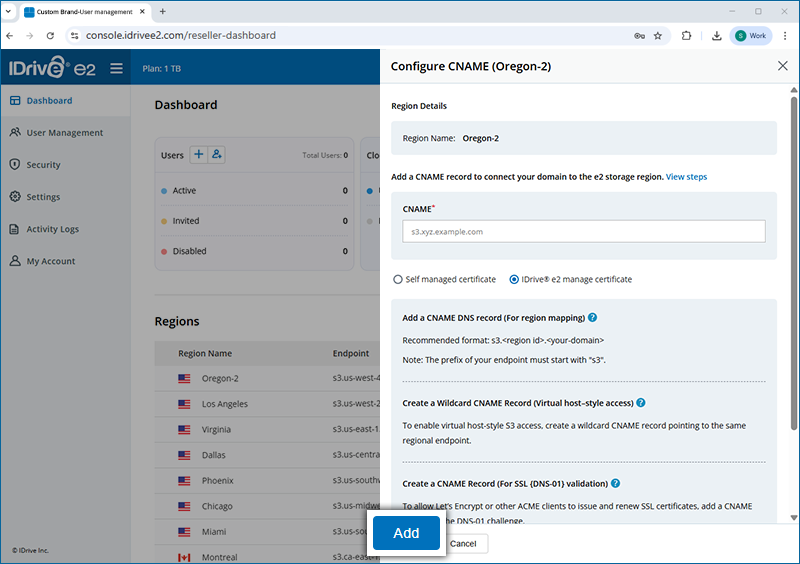Image resolution: width=800 pixels, height=564 pixels.
Task: Select the Virginia region row
Action: click(267, 430)
